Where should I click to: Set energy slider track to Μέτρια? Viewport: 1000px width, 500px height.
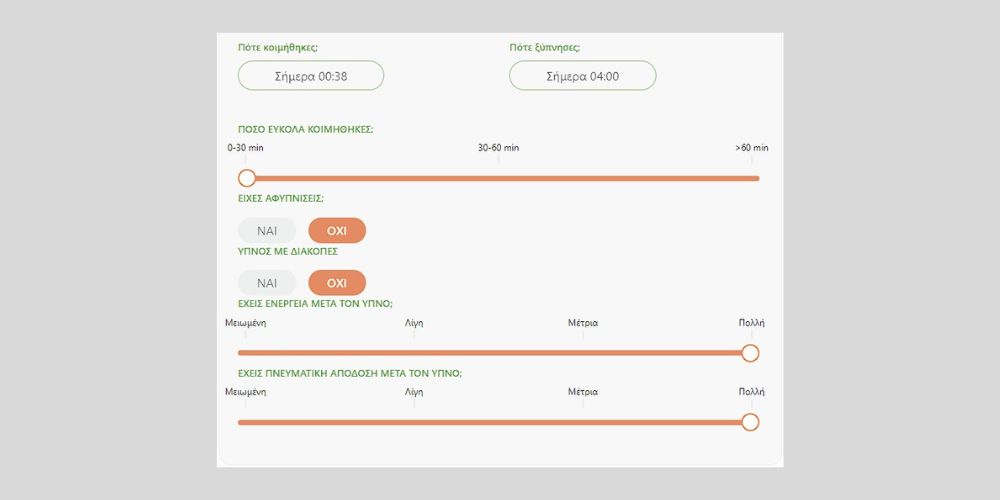click(x=583, y=353)
